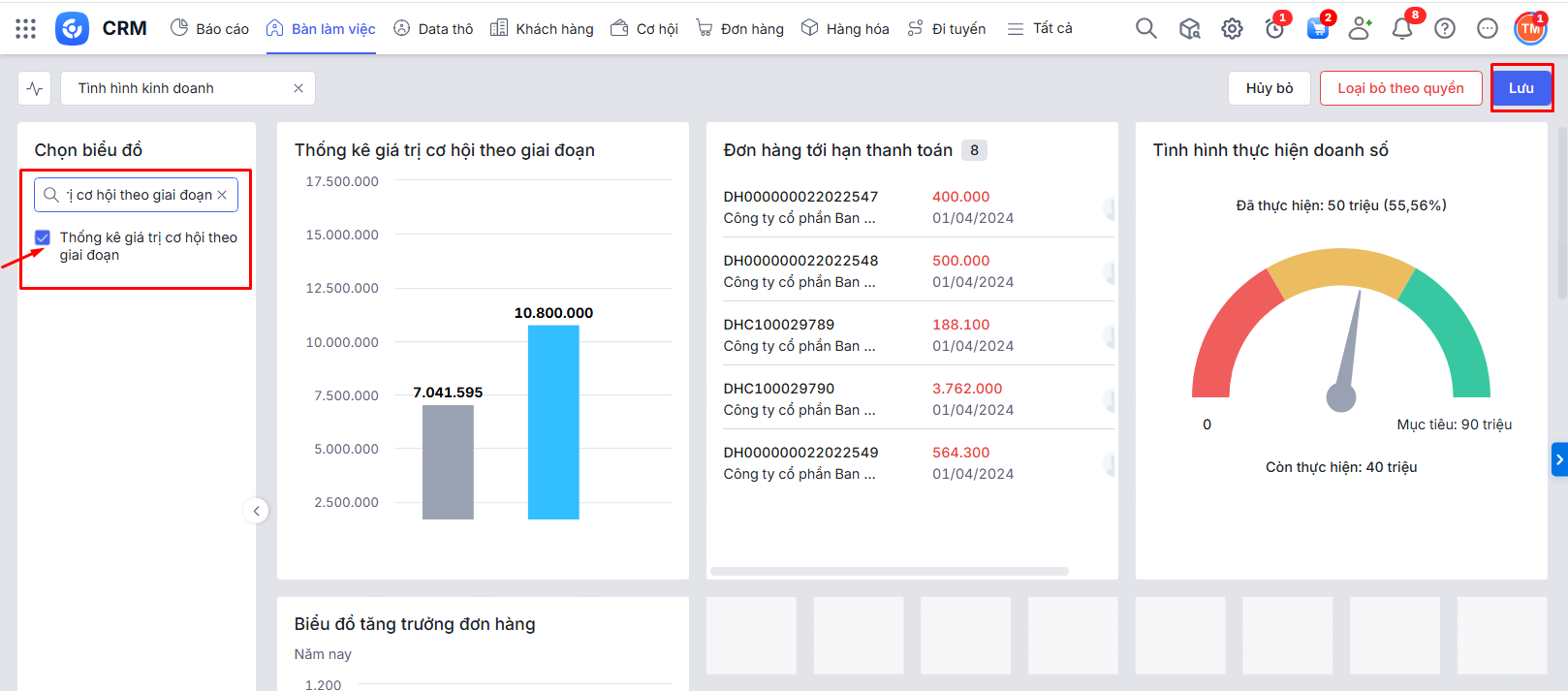Open the shopping cart icon with badge

point(1317,29)
